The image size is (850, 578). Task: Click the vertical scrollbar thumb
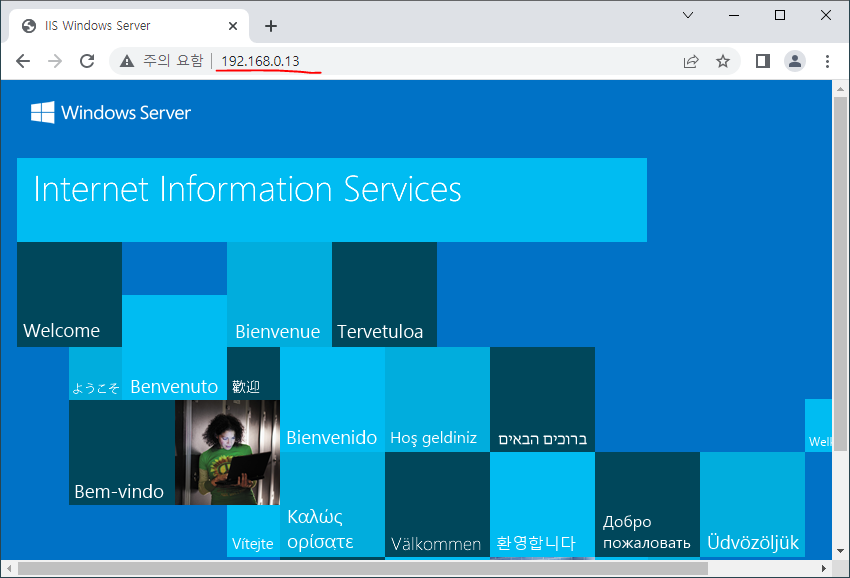tap(840, 273)
